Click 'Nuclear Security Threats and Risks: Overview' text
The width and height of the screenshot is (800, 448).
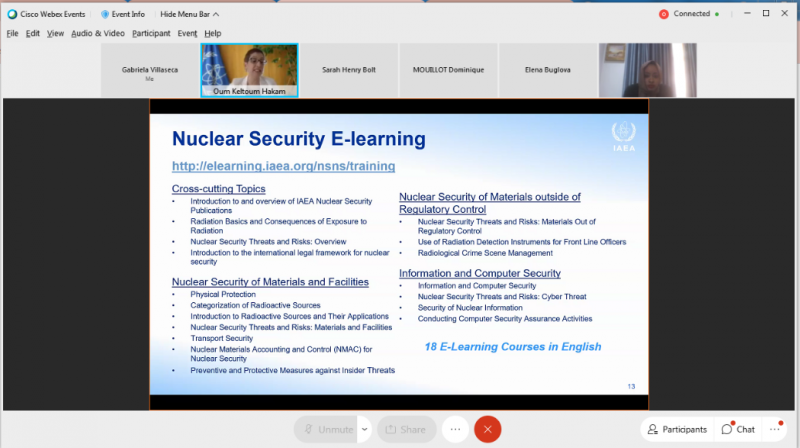tap(268, 242)
